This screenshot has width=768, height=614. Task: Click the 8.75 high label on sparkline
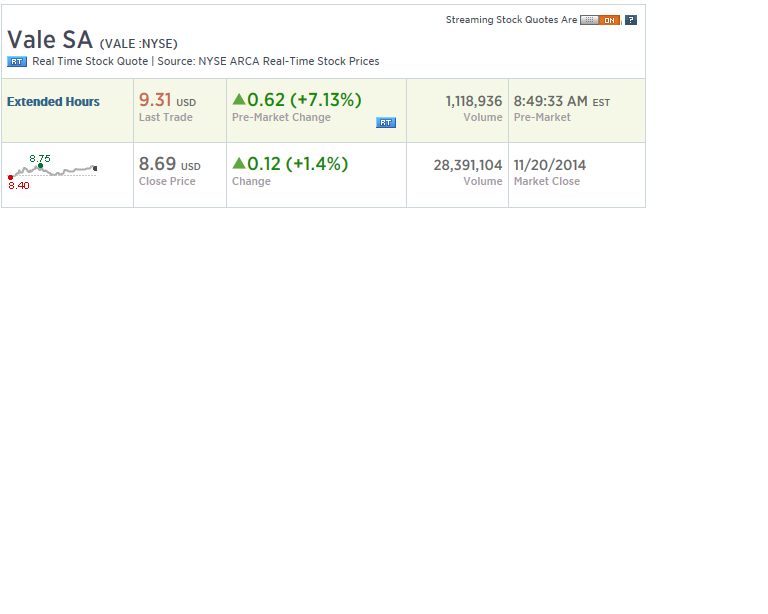click(x=40, y=159)
